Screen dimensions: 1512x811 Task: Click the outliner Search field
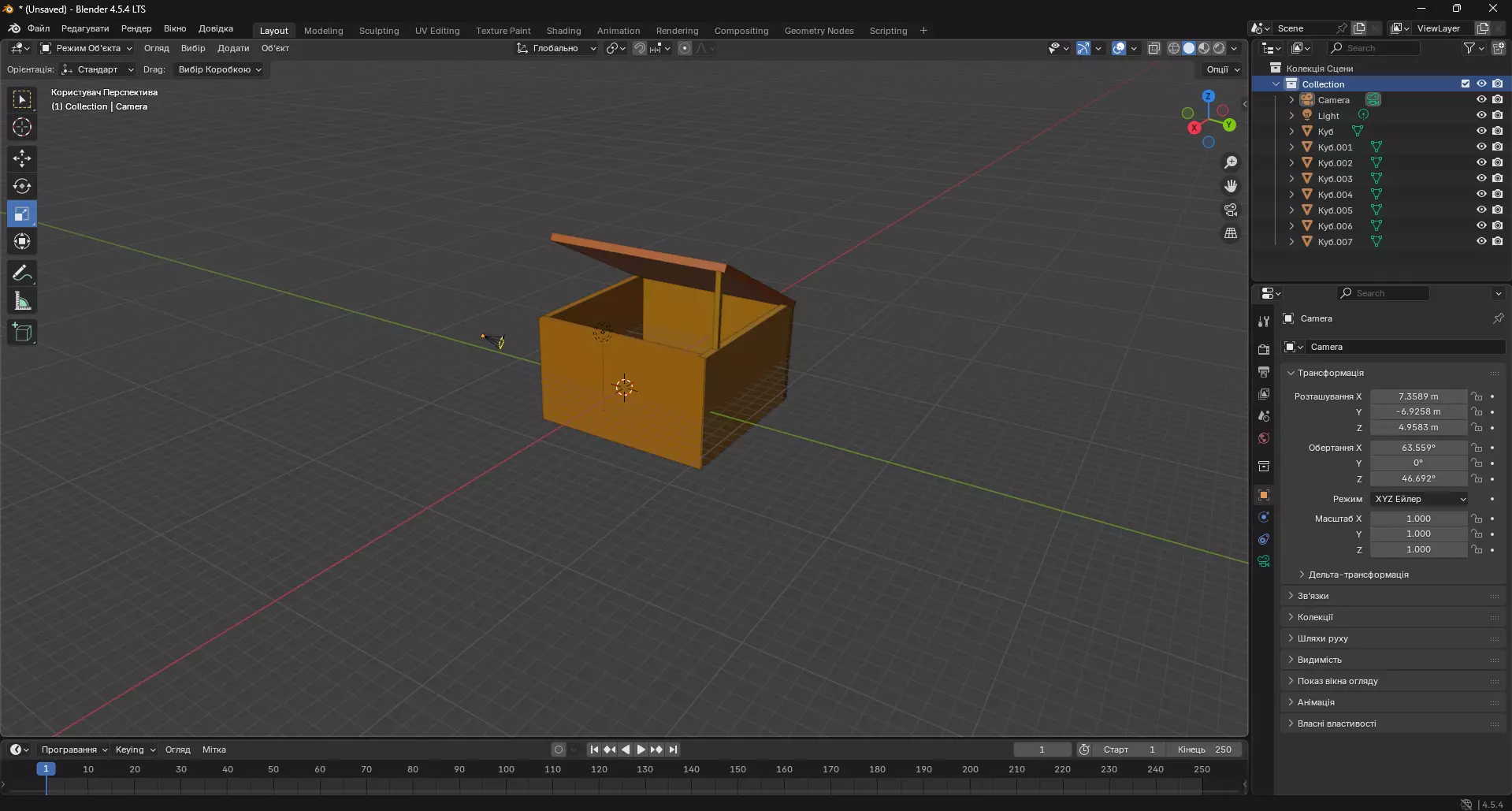coord(1375,48)
